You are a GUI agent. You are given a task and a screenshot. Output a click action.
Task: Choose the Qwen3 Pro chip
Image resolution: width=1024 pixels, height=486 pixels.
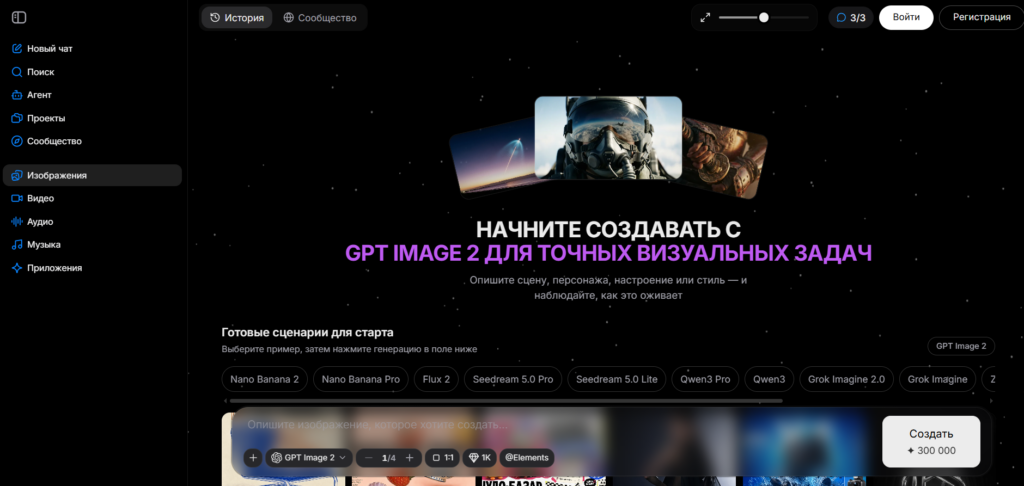point(705,379)
